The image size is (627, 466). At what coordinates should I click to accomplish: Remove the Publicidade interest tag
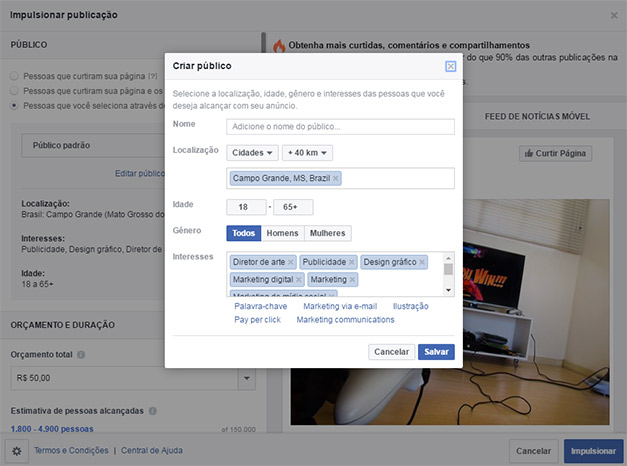click(351, 262)
